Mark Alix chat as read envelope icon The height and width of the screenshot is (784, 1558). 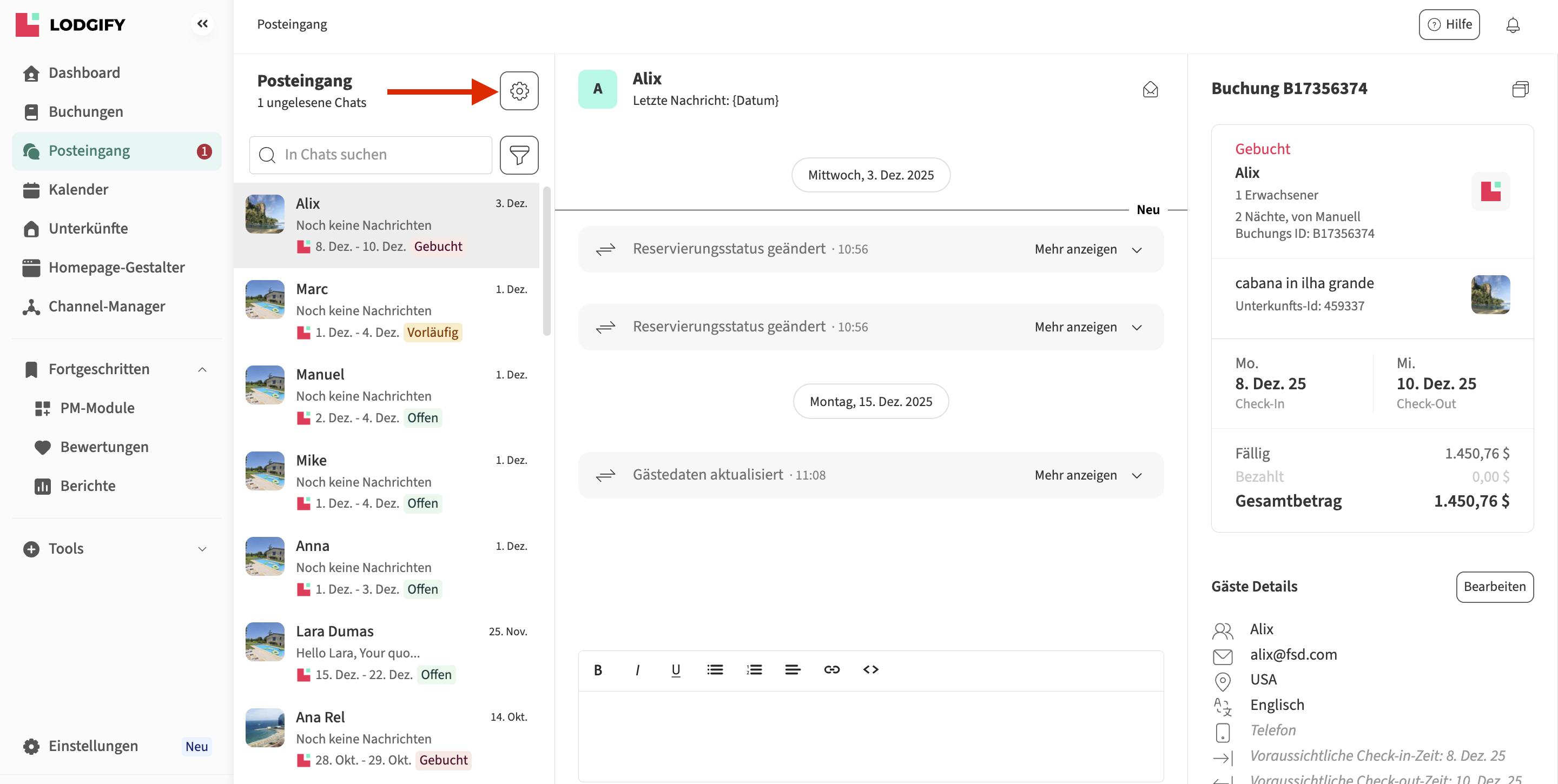[1150, 89]
